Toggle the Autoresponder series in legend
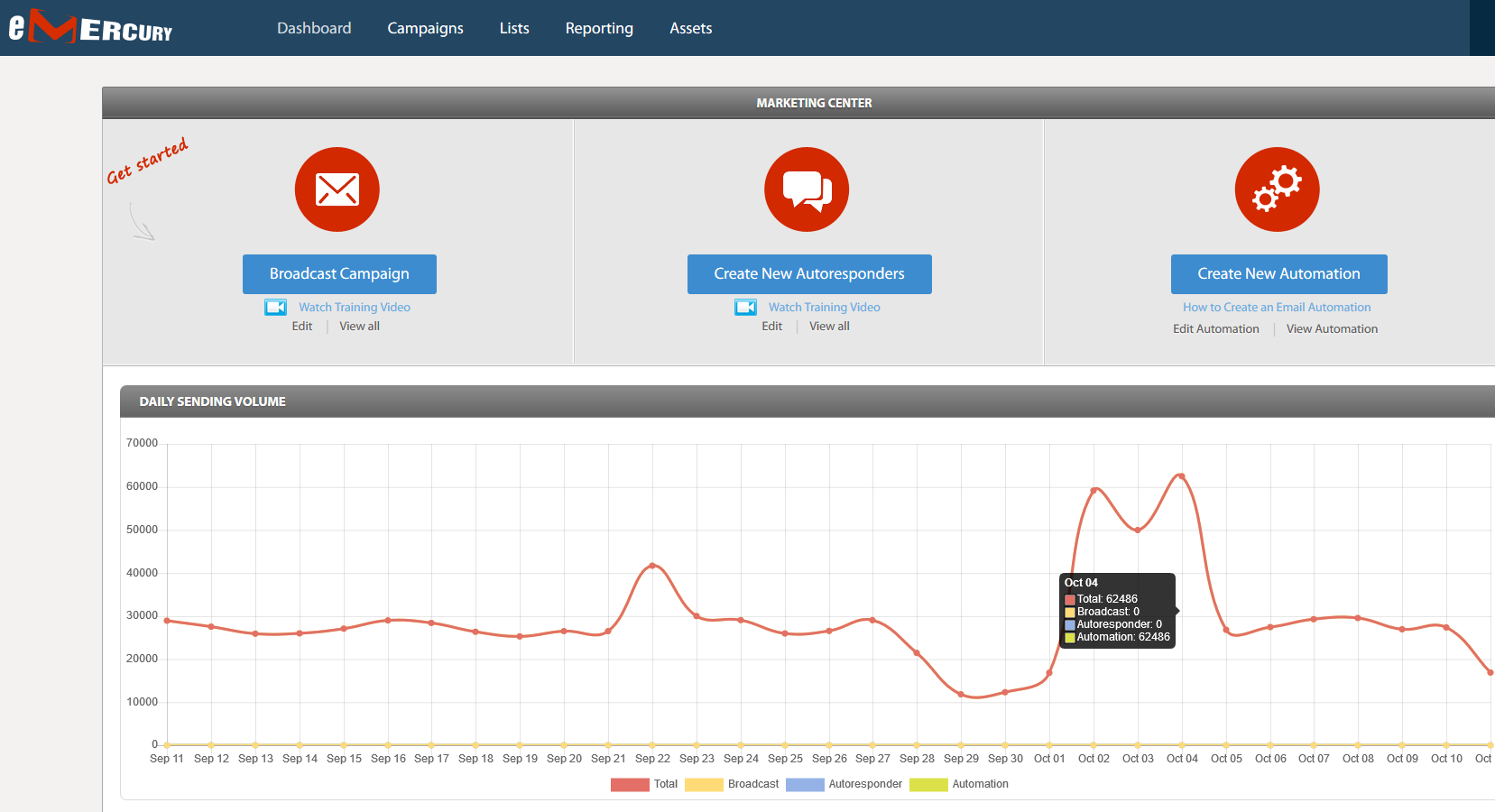 844,784
